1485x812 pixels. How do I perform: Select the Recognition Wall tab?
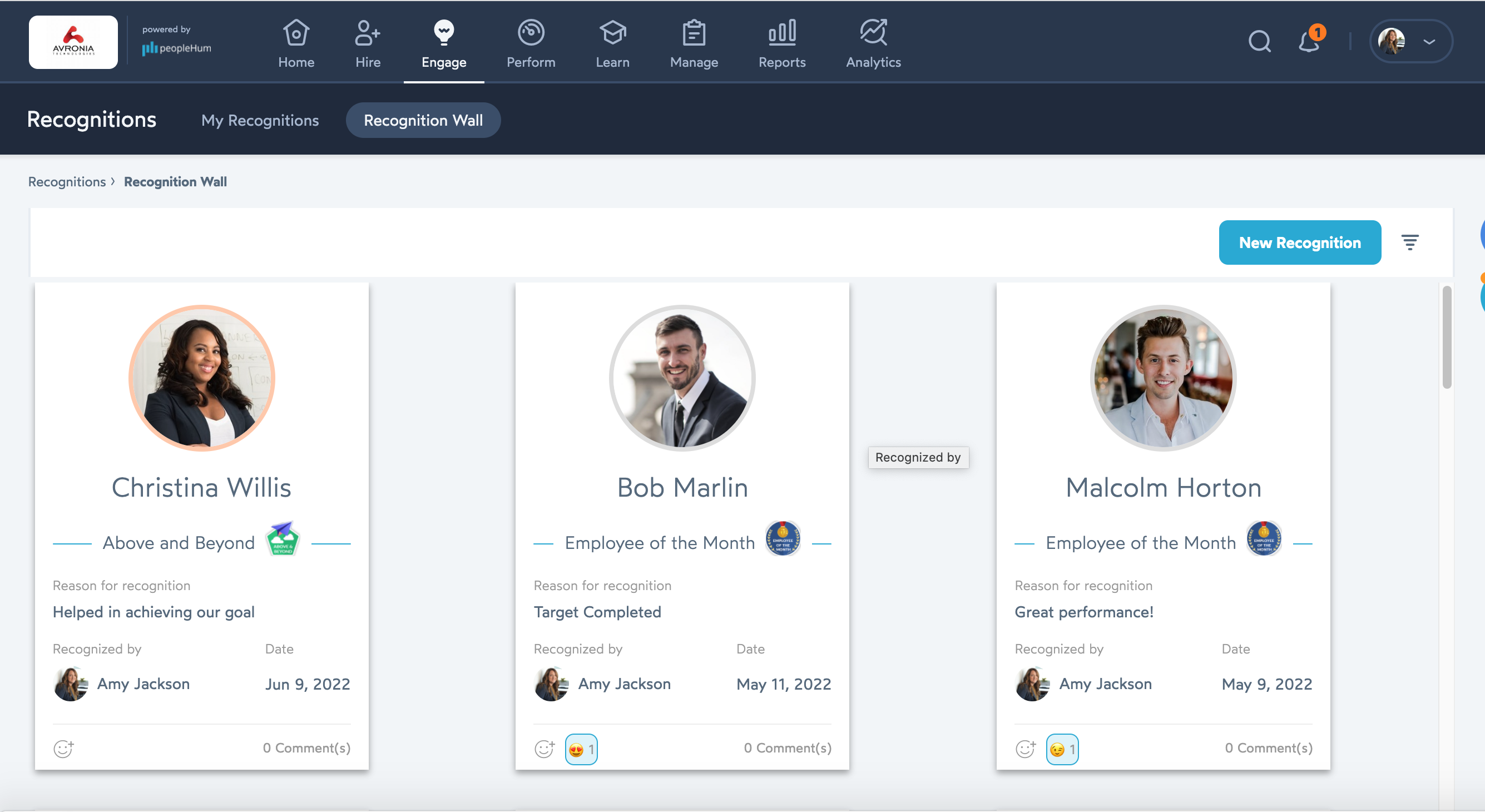423,120
